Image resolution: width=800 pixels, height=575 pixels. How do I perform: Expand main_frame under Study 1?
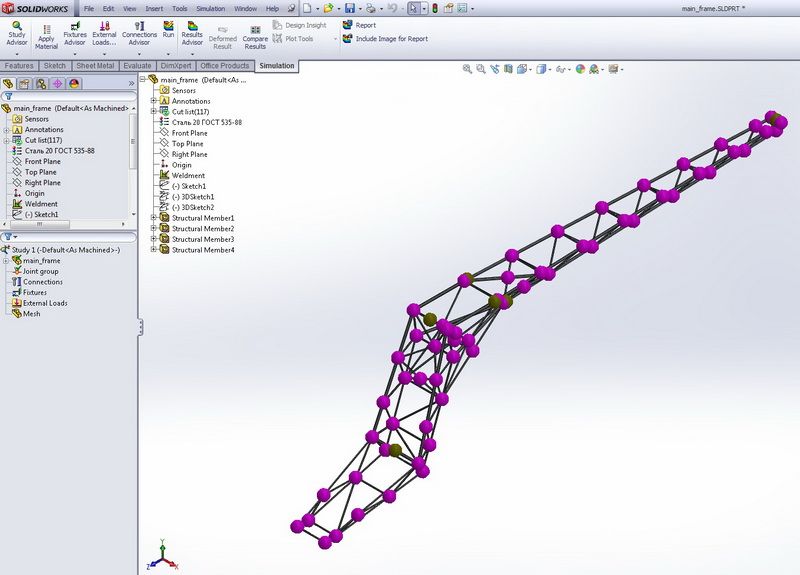click(x=6, y=261)
